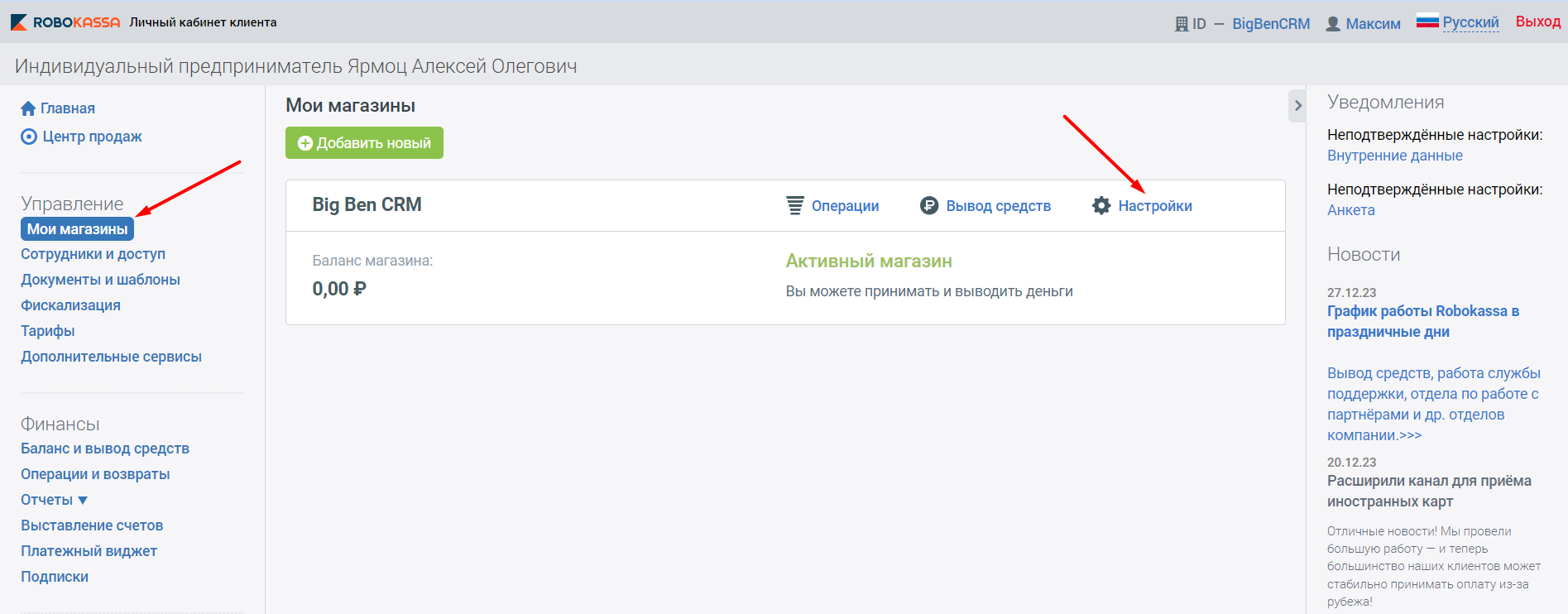Click BigBenCRM ID link

[1271, 24]
